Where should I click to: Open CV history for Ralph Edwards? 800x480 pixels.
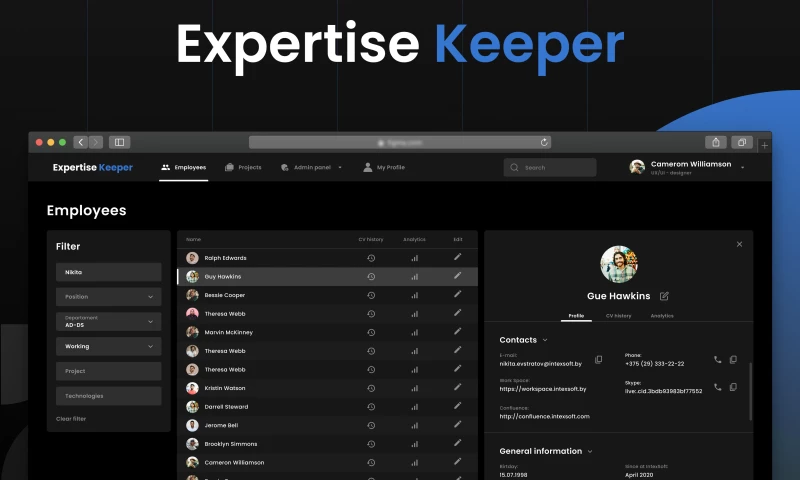click(371, 258)
